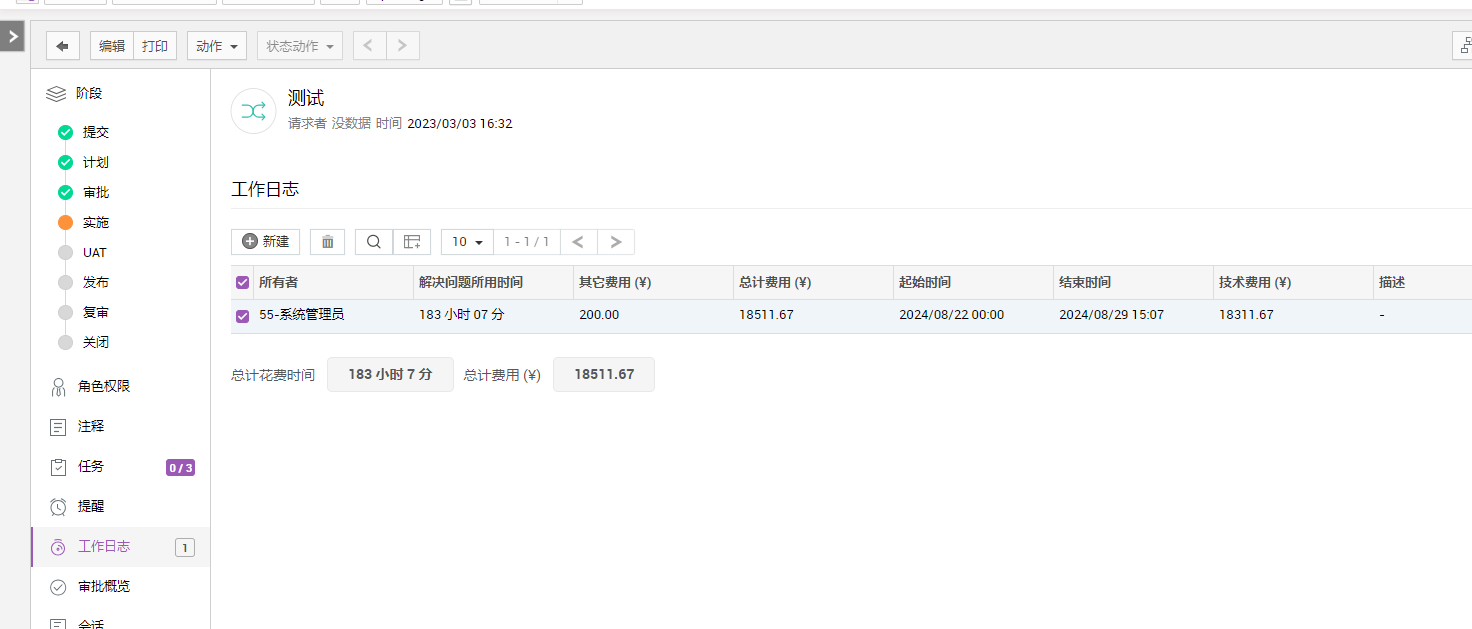Open the column chooser table icon
Screen dimensions: 1472x629
[x=411, y=242]
